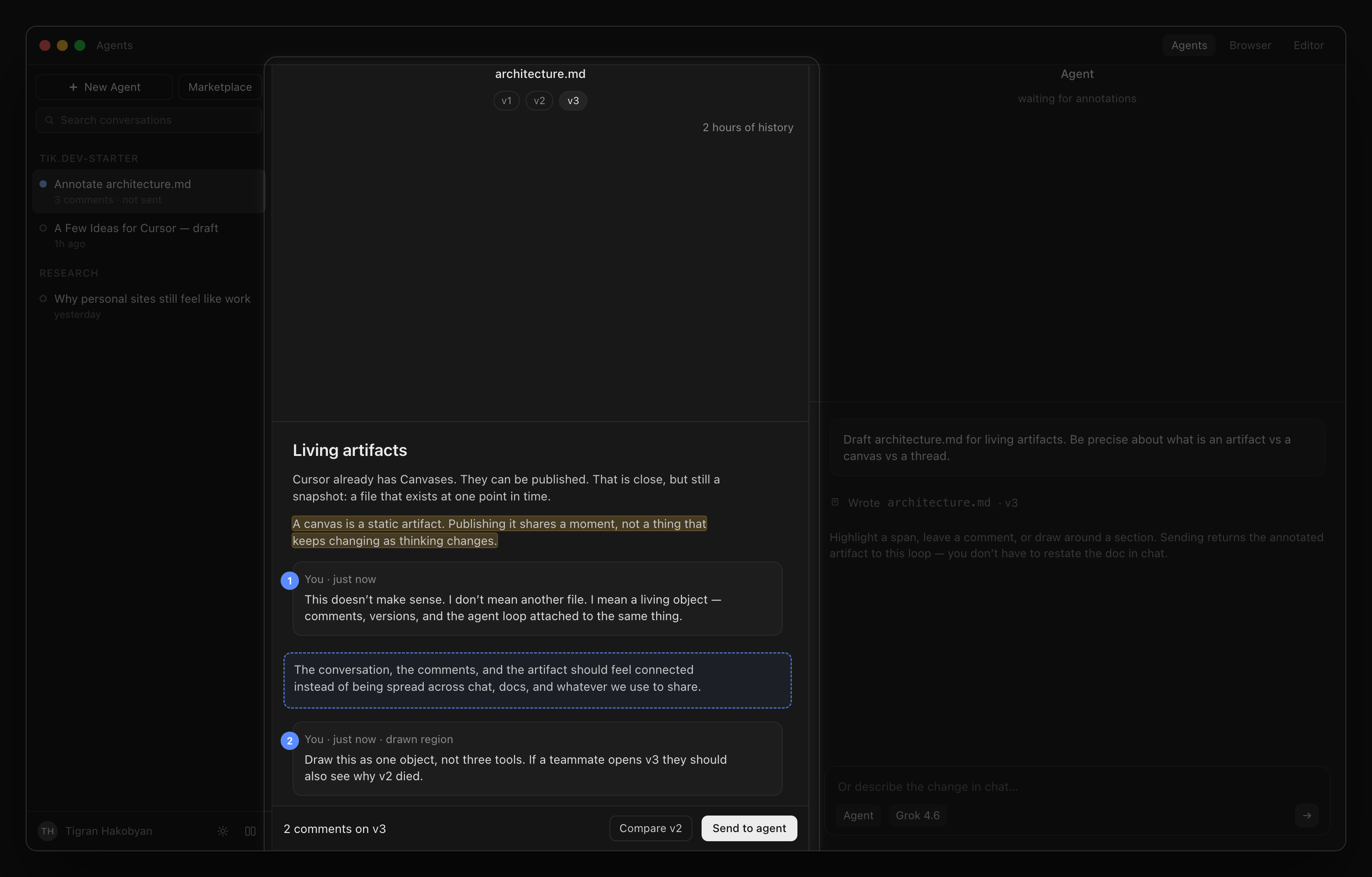Viewport: 1372px width, 877px height.
Task: Toggle the sidebar layout panel icon
Action: [250, 831]
